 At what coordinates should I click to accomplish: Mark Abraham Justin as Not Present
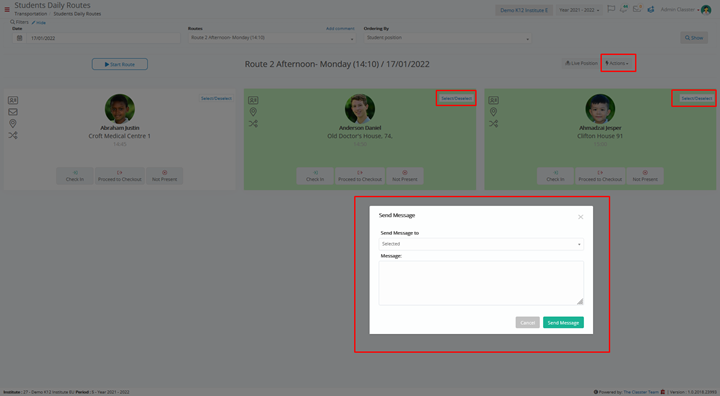click(x=164, y=176)
